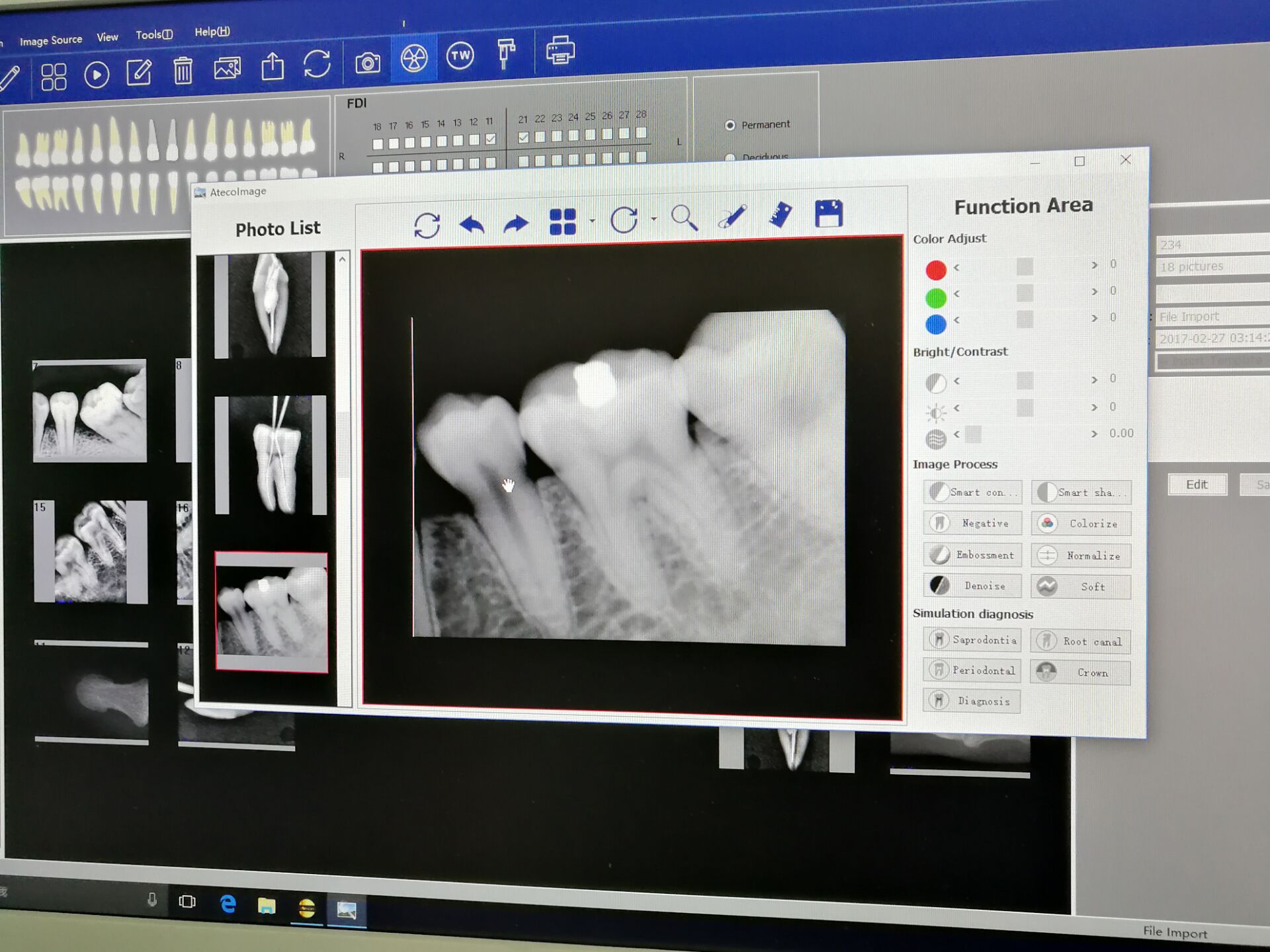Click the trash delete icon
Screen dimensions: 1270x952
183,71
